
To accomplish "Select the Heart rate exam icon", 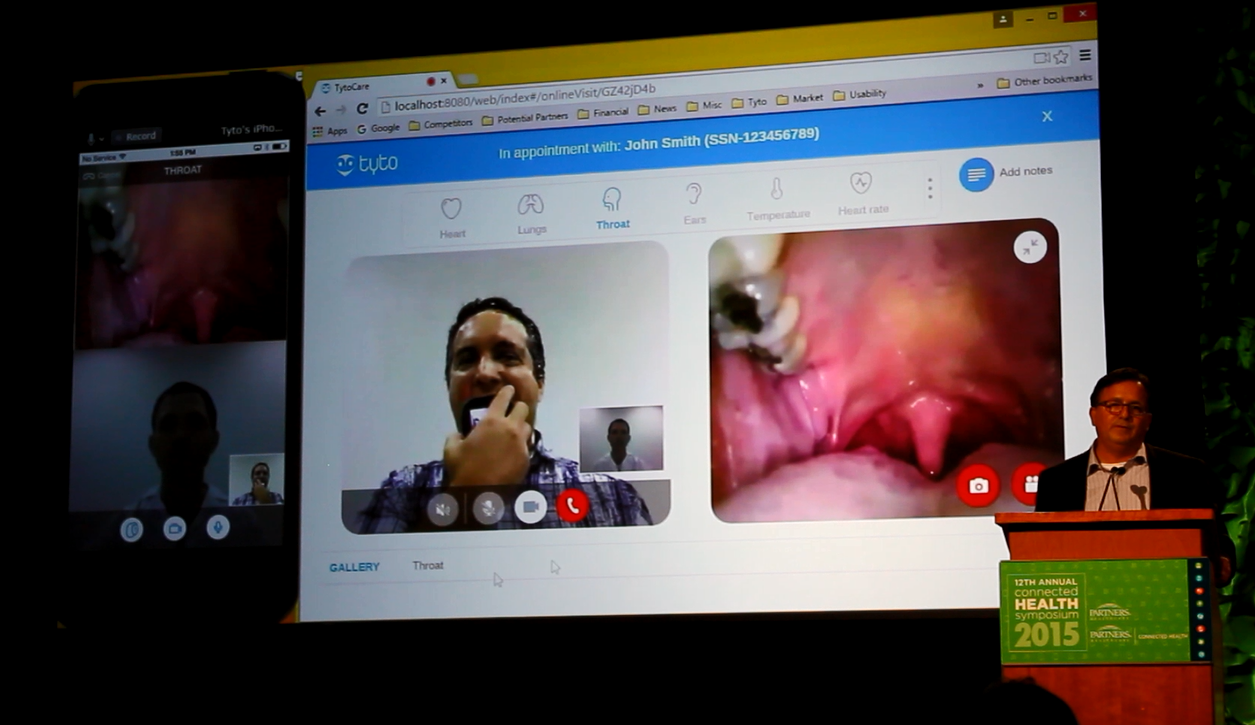I will [x=863, y=193].
